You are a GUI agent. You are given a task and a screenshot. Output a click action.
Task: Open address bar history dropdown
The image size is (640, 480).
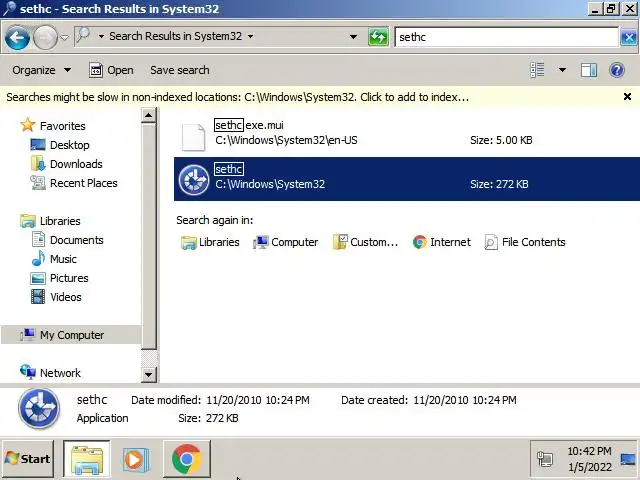(x=353, y=37)
